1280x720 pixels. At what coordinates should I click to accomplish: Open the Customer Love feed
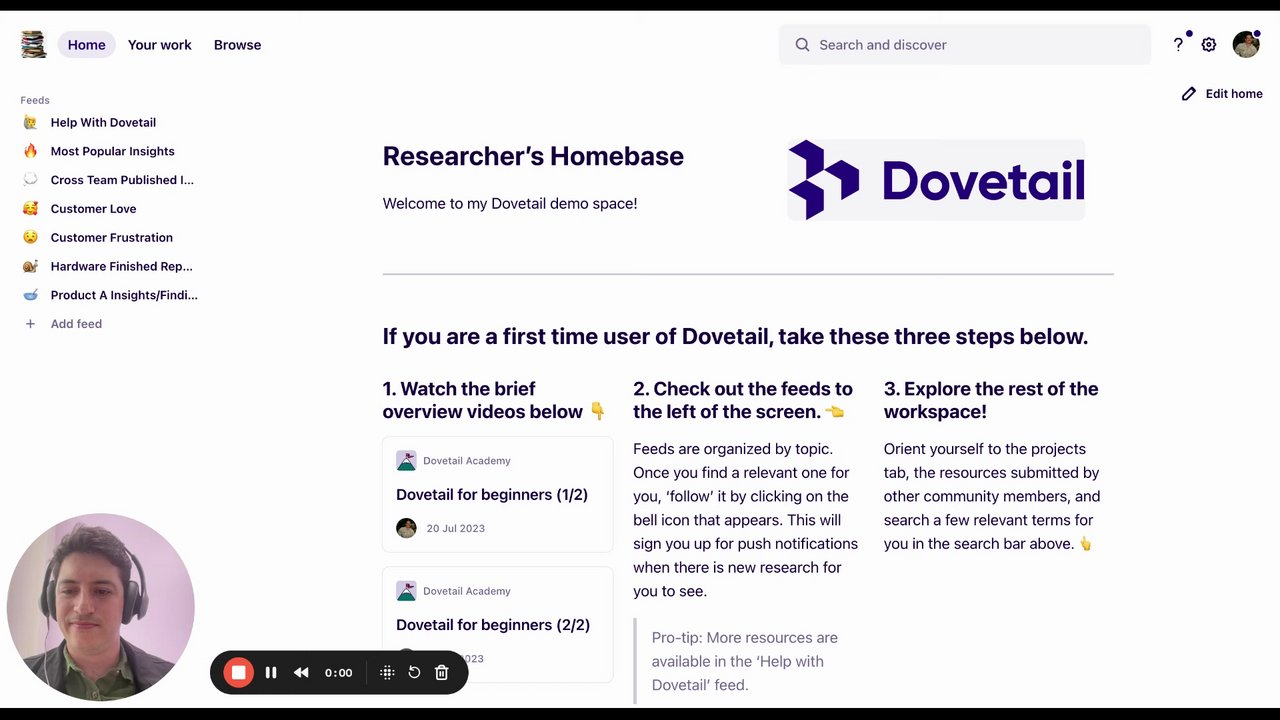[x=93, y=209]
